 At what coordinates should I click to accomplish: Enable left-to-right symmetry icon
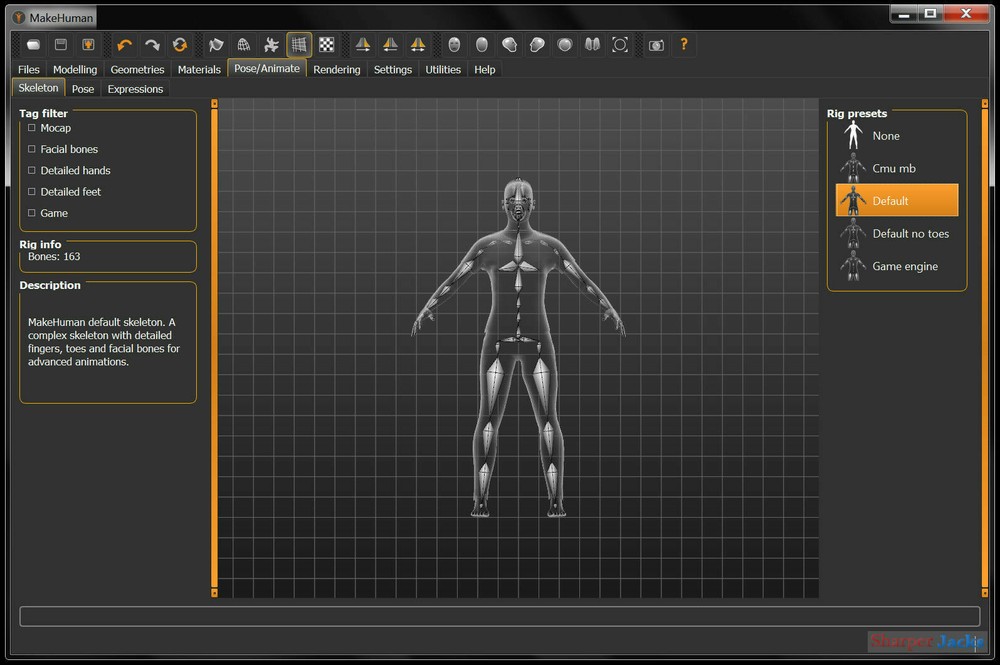click(x=363, y=45)
